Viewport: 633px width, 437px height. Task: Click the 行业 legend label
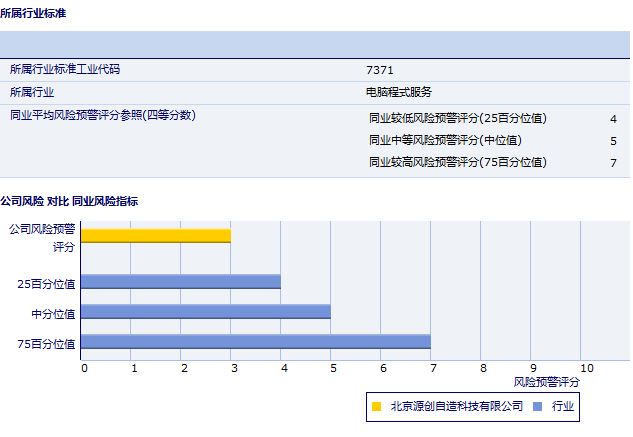click(x=563, y=406)
